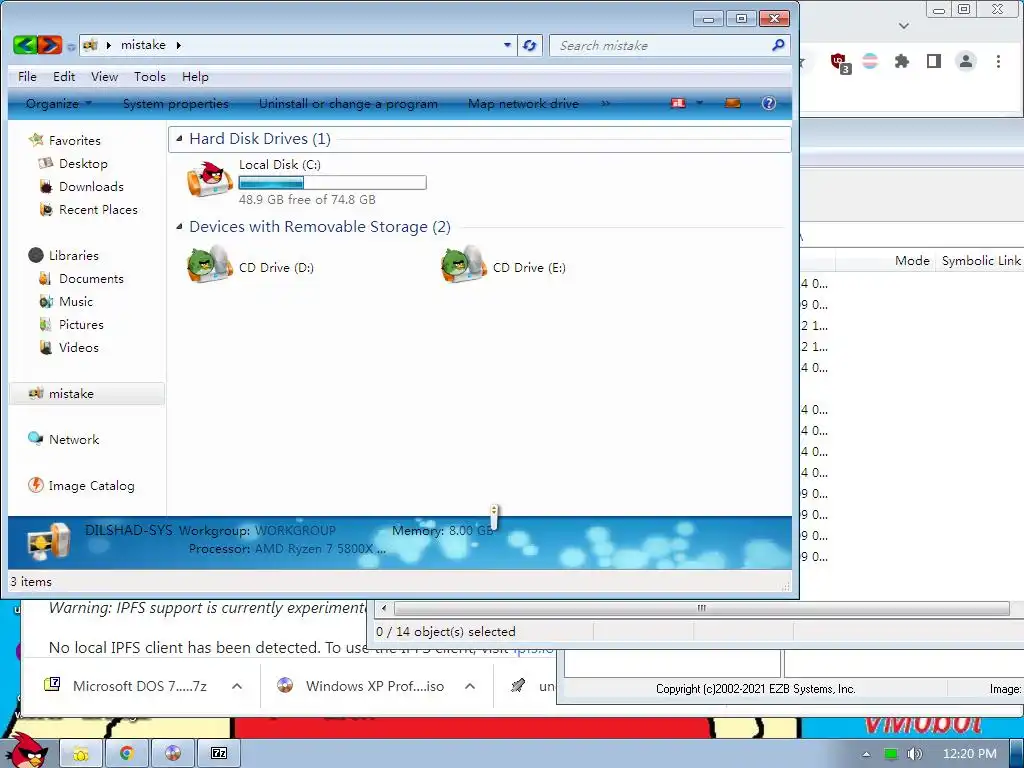Open the Chrome three-dot menu
The image size is (1024, 768).
tap(998, 61)
